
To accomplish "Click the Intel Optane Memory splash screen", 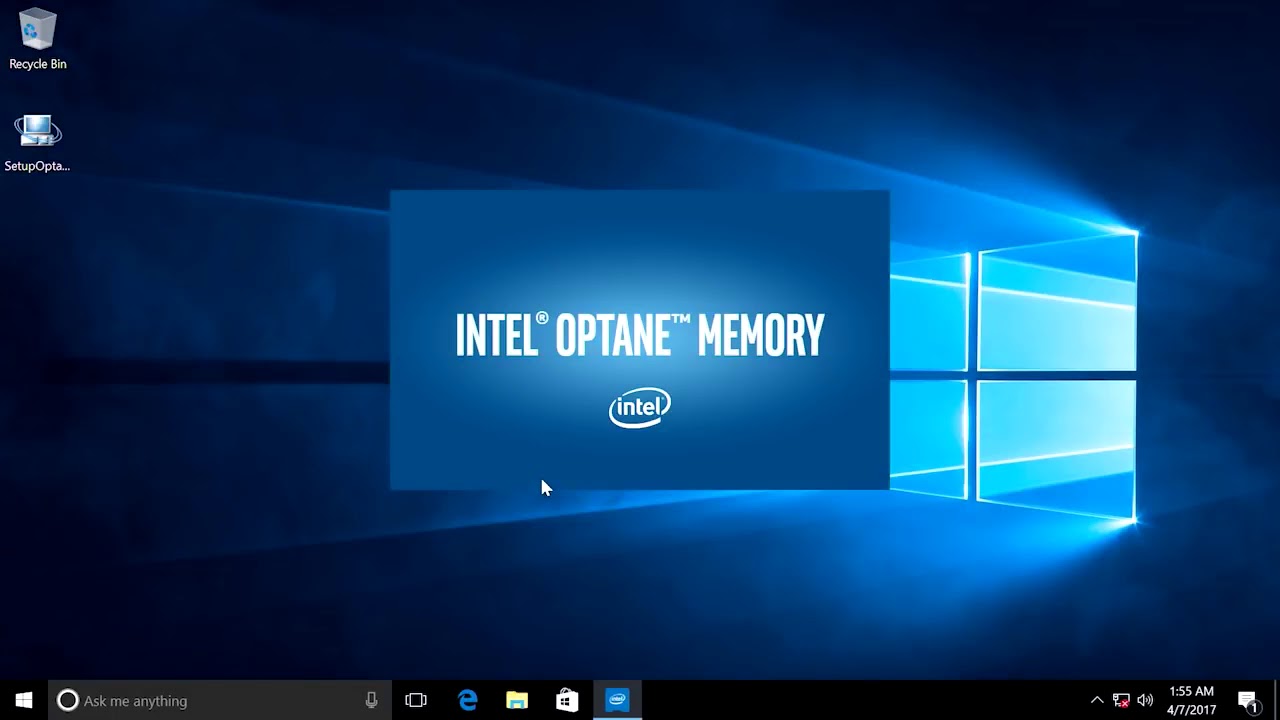I will point(640,340).
